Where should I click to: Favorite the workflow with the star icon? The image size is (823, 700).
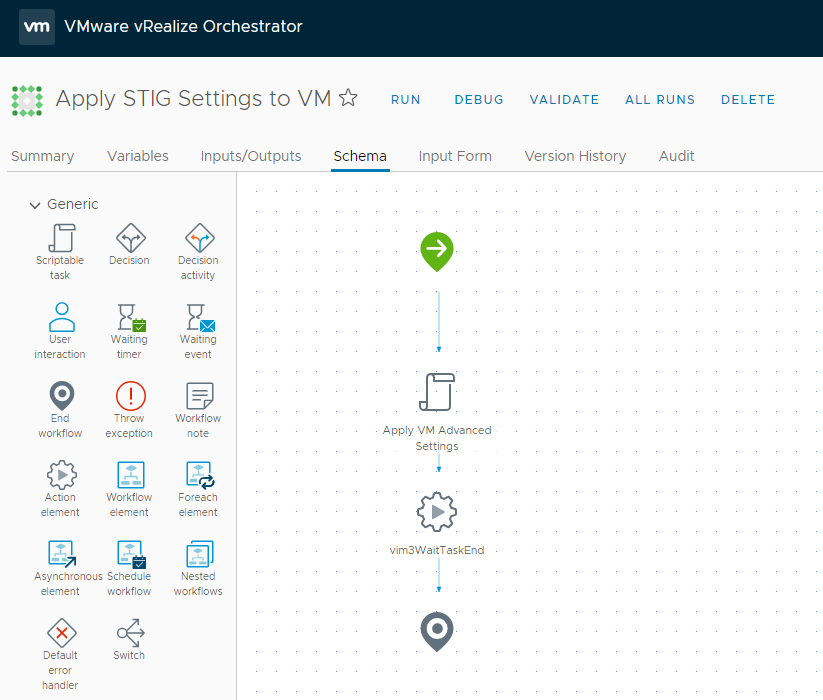[x=348, y=98]
